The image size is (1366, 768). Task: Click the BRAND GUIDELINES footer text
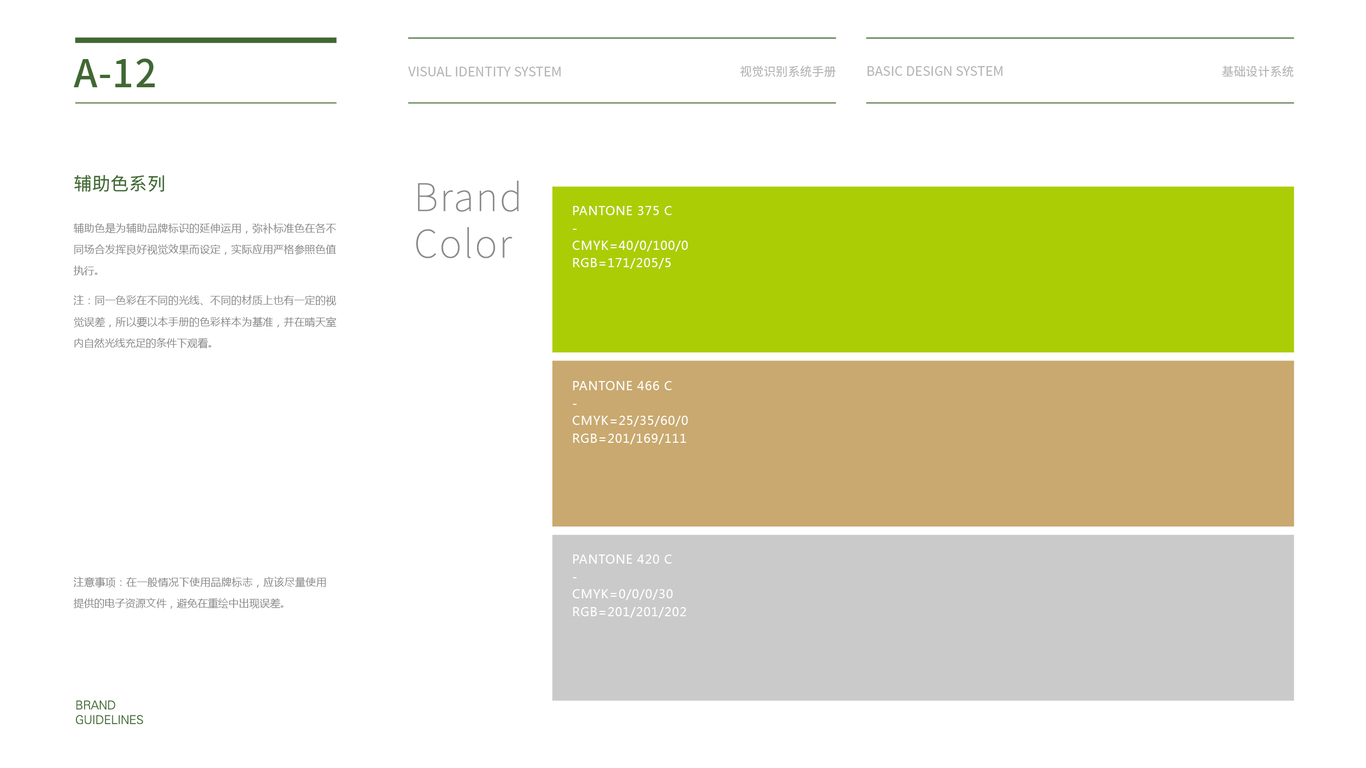click(x=109, y=713)
